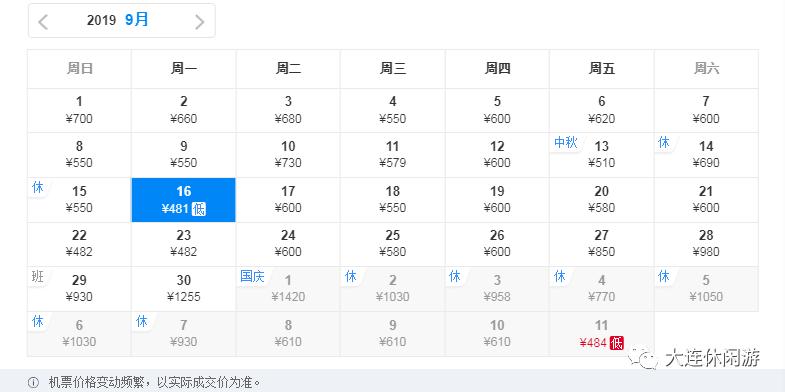The image size is (785, 392).
Task: Select September 6 priced ¥620
Action: point(602,111)
